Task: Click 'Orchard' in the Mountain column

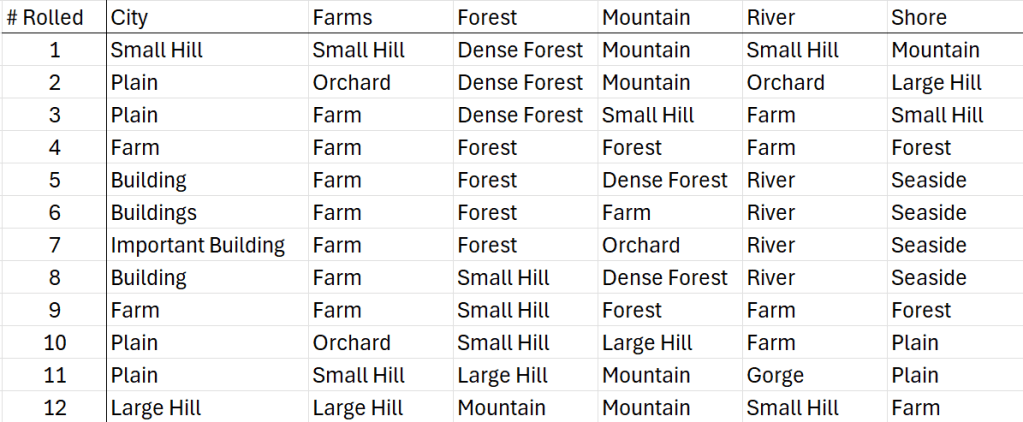Action: (x=641, y=245)
